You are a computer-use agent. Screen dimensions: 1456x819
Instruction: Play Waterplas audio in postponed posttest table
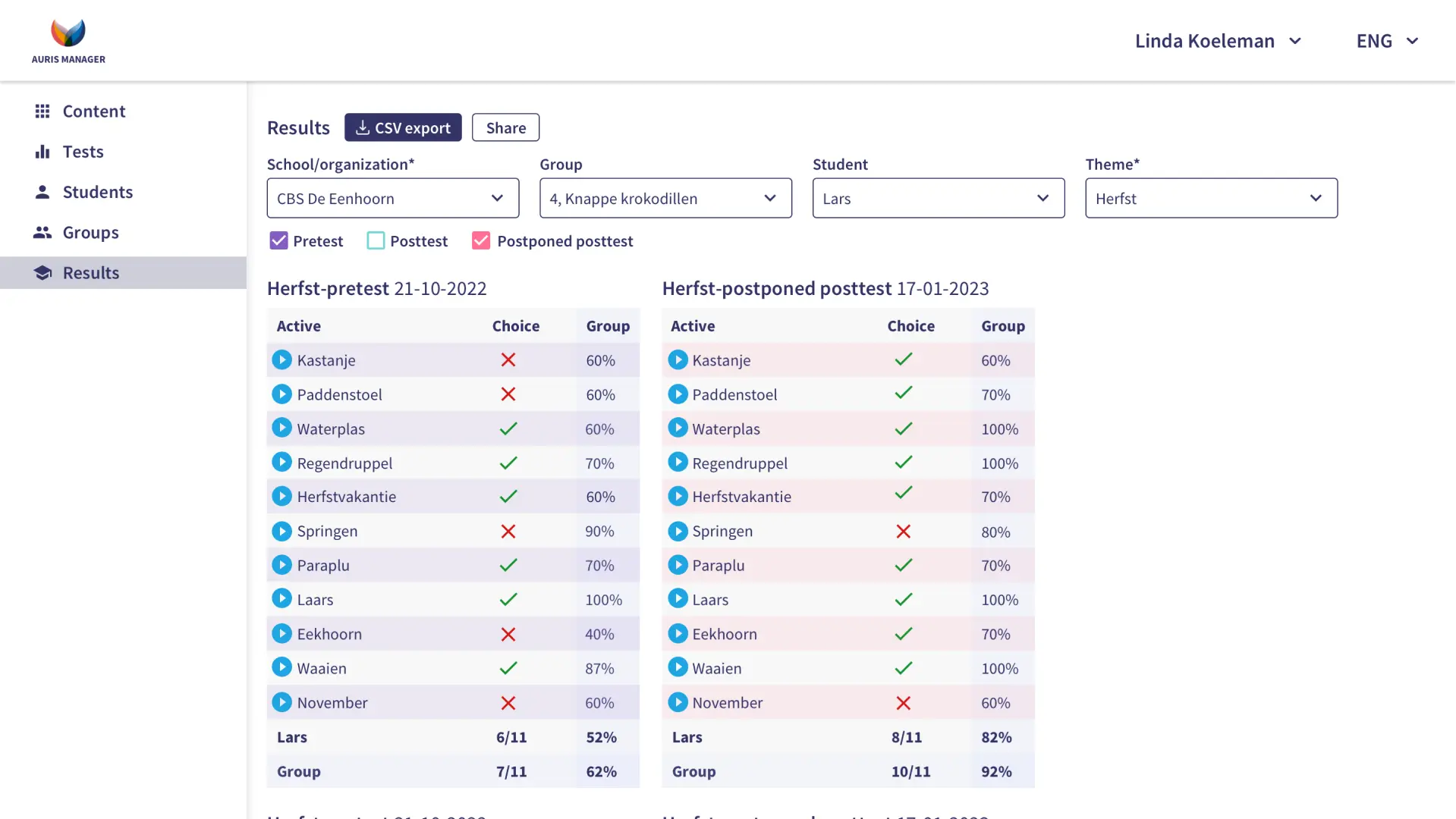678,428
